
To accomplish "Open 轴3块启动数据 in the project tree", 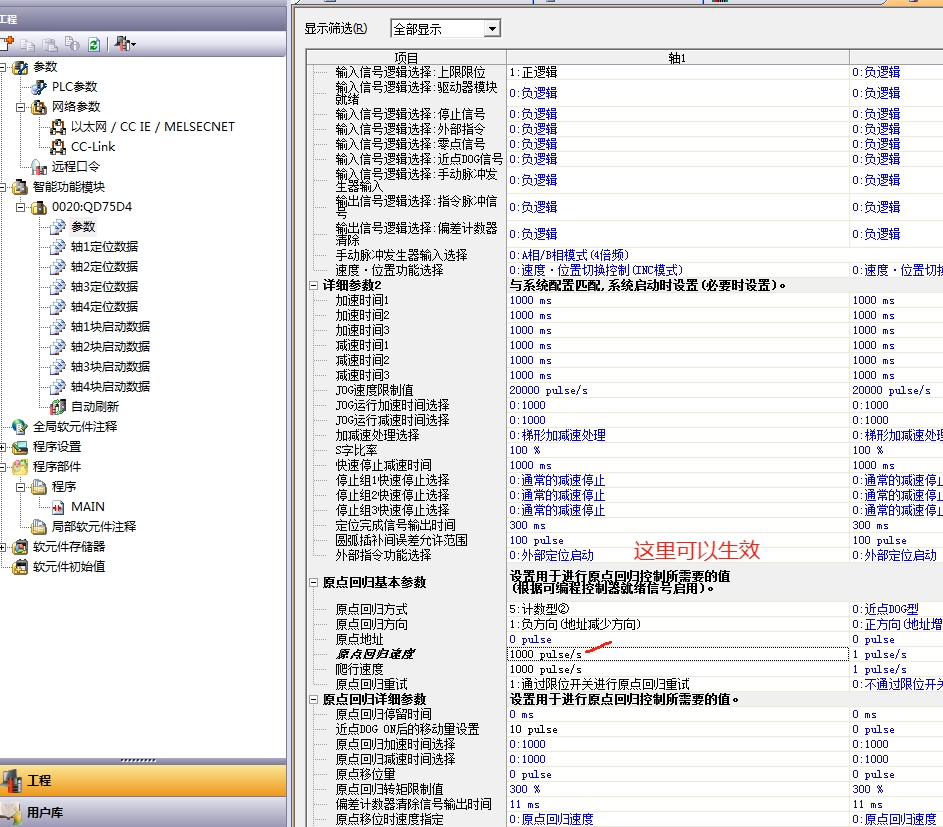I will click(x=110, y=367).
